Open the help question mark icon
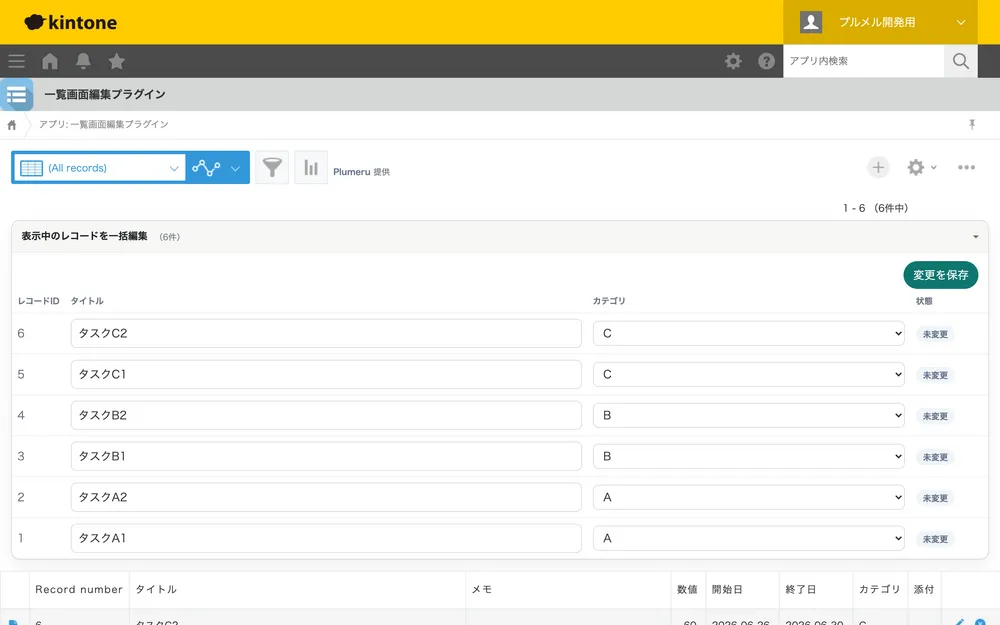 766,61
